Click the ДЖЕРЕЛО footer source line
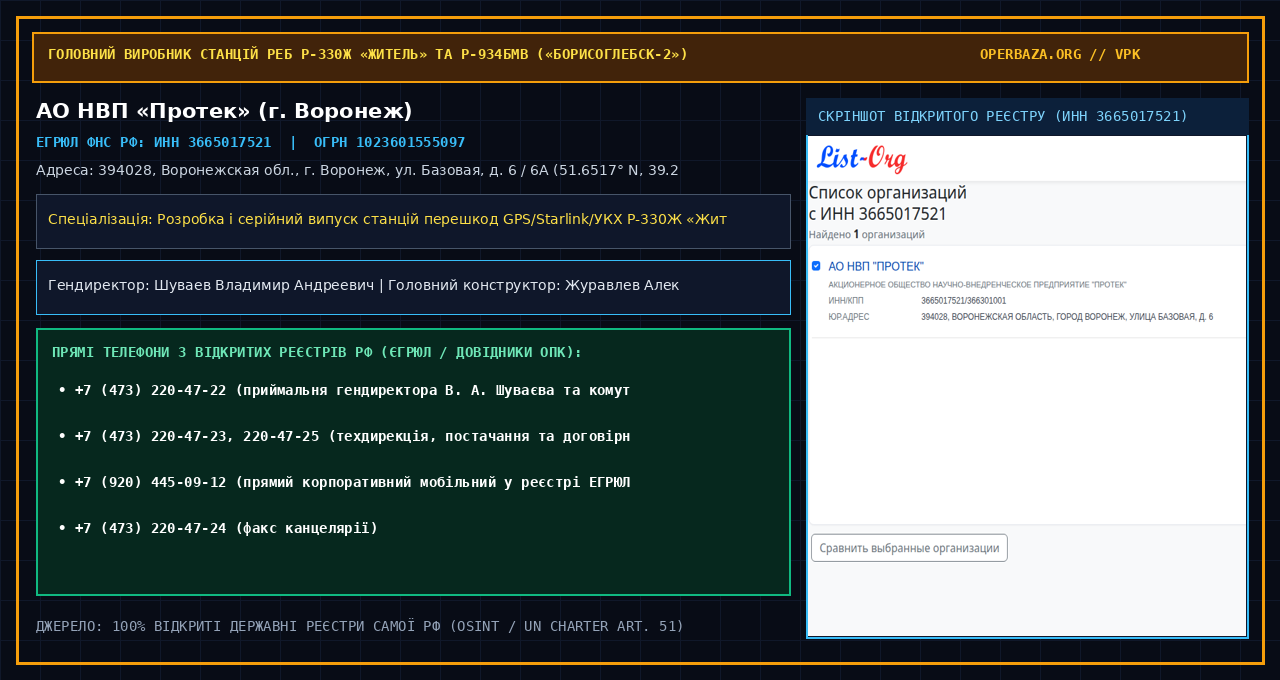Screen dimensions: 1280x680 (x=360, y=626)
